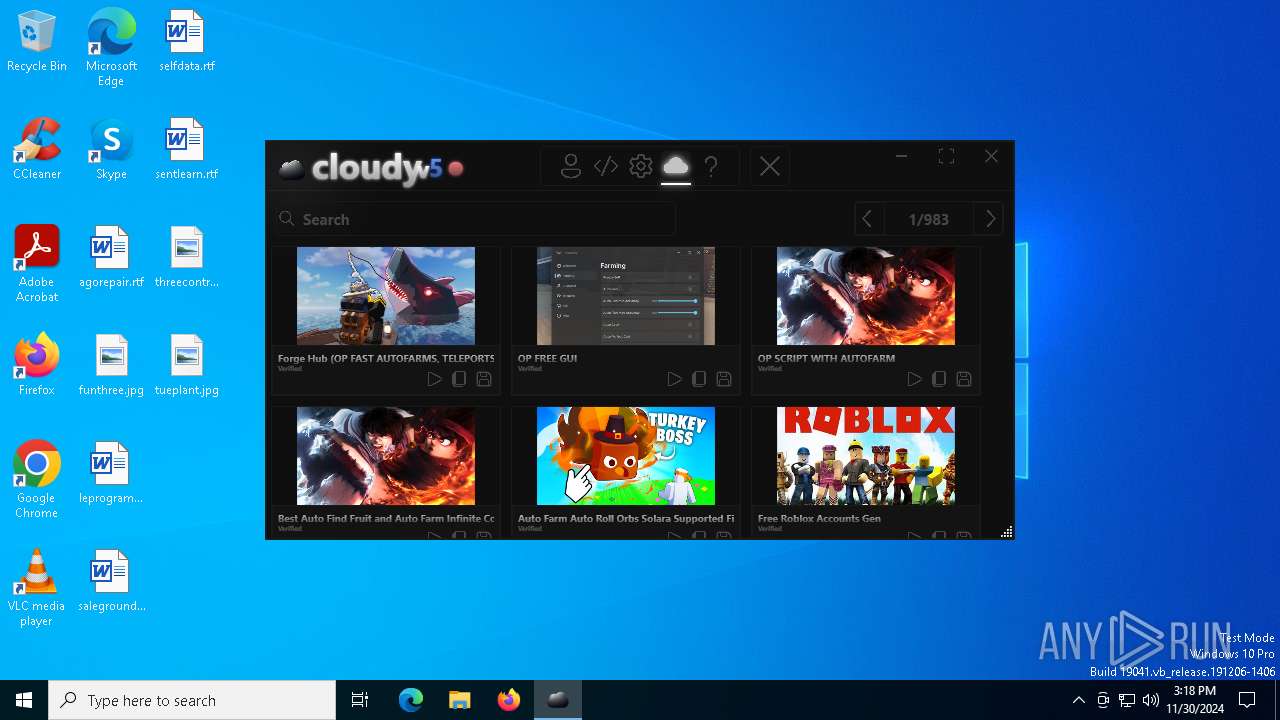Select OP FREE GUI title text
Image resolution: width=1280 pixels, height=720 pixels.
[x=547, y=358]
